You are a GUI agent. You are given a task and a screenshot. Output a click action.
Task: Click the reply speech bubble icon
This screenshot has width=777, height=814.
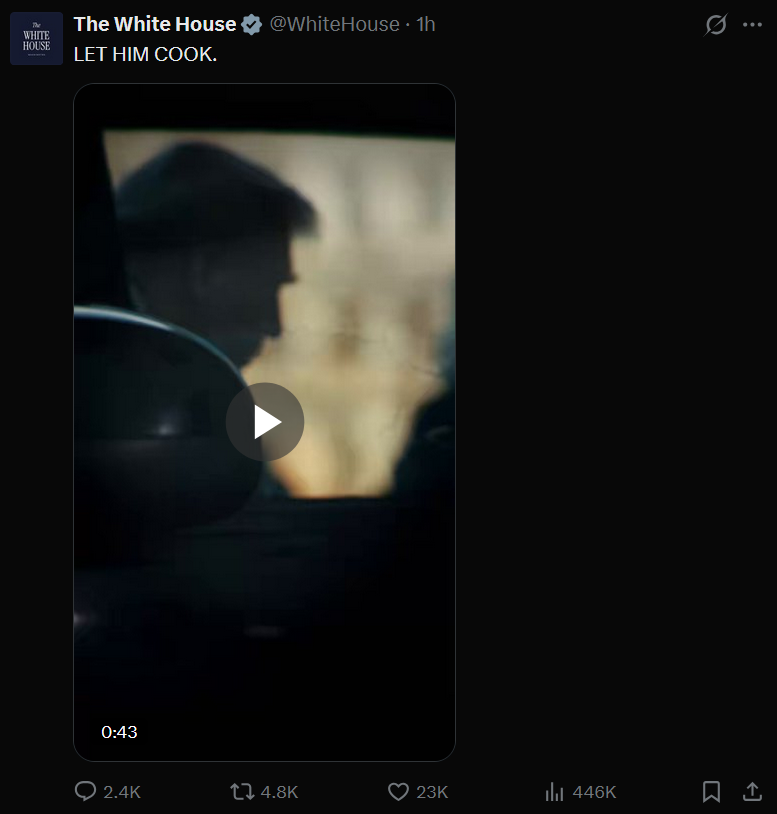[x=85, y=792]
